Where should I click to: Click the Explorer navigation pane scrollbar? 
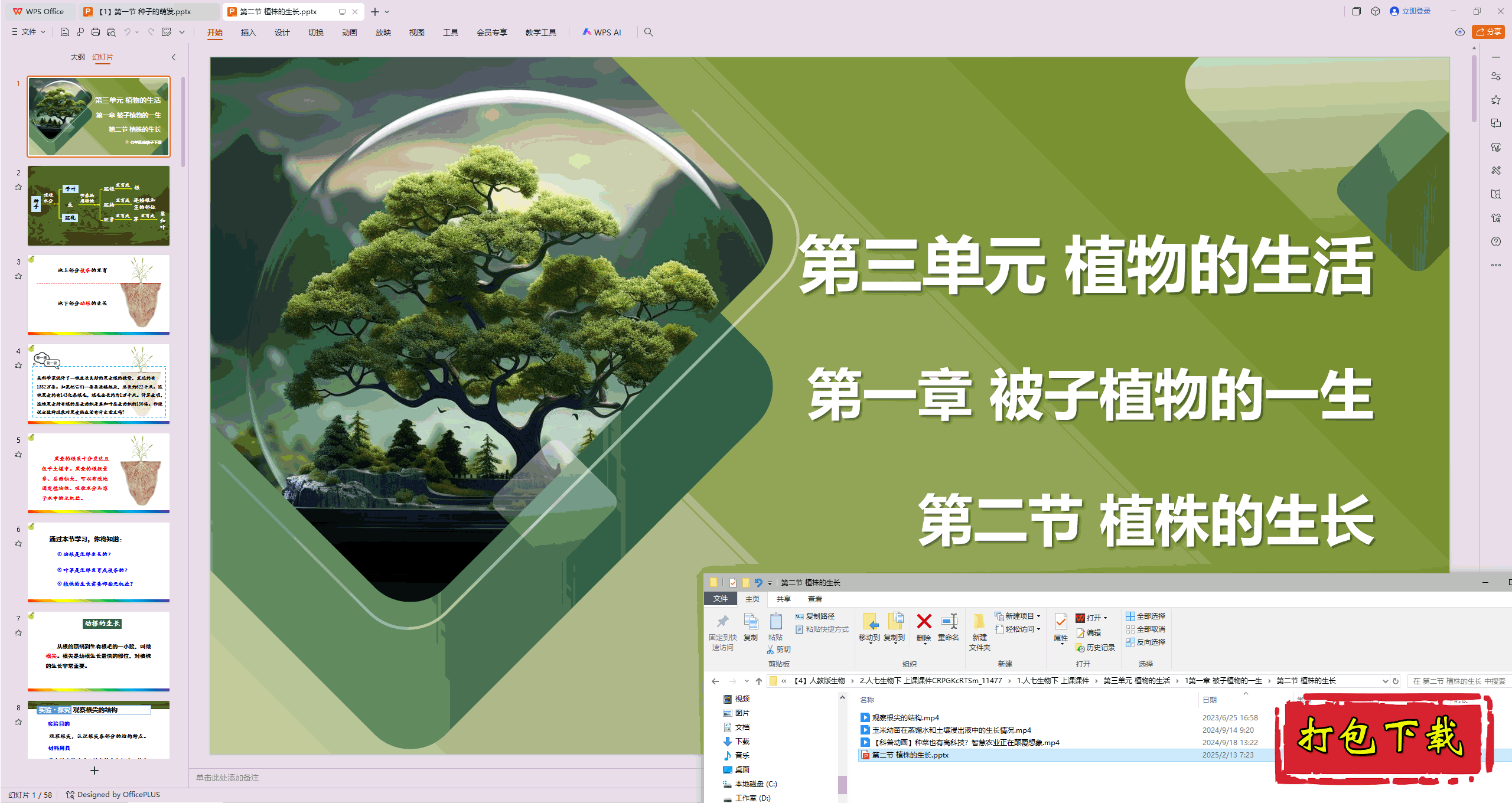pyautogui.click(x=842, y=784)
